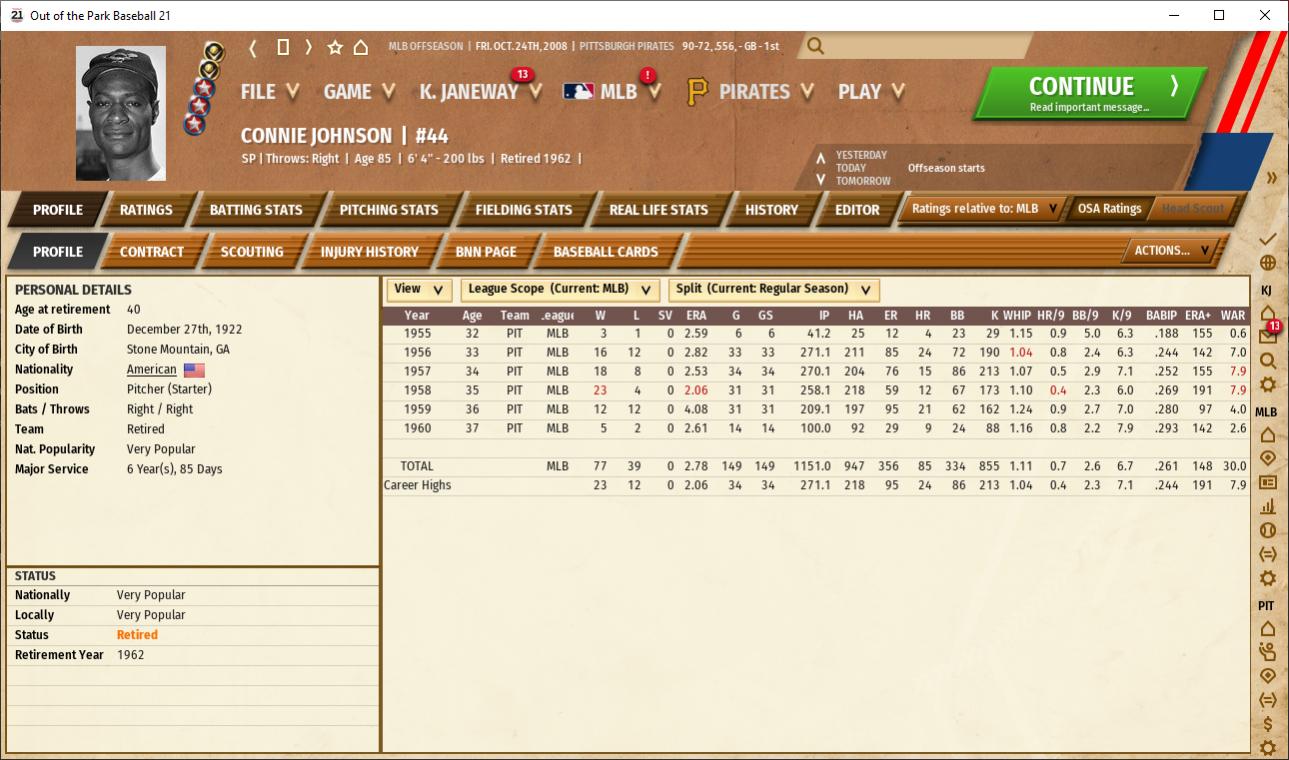The image size is (1289, 760).
Task: Open the League Scope dropdown
Action: click(x=560, y=289)
